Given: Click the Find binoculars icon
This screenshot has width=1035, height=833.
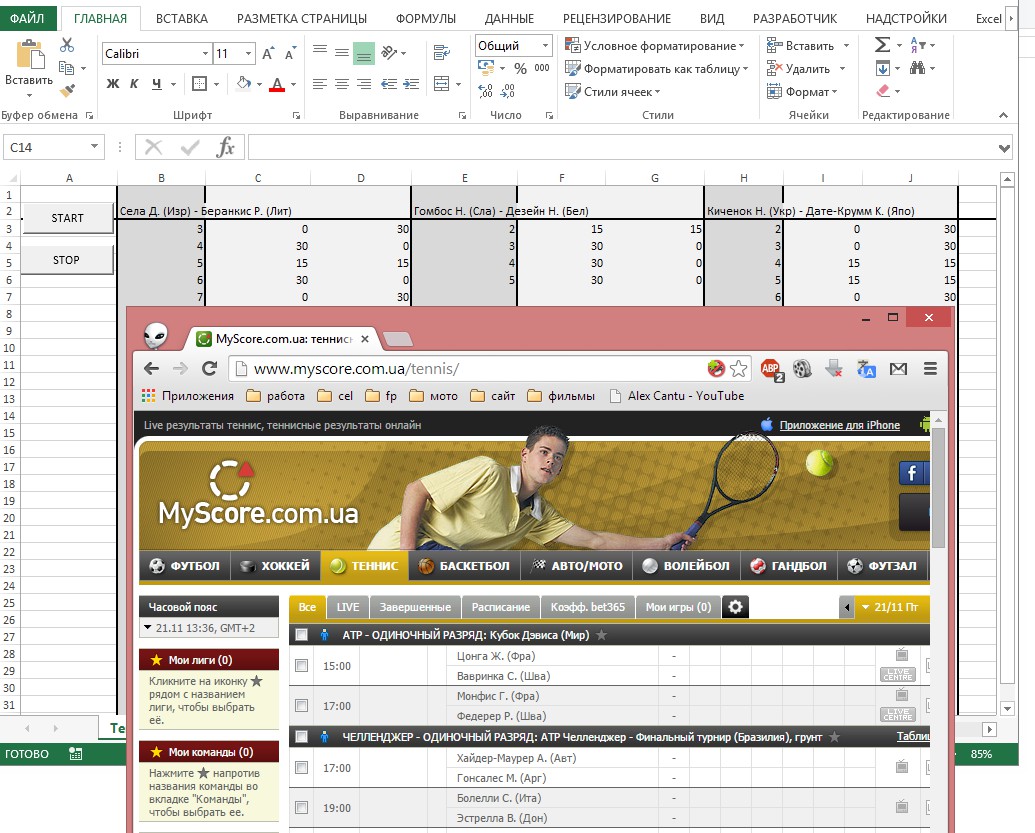Looking at the screenshot, I should [x=917, y=68].
